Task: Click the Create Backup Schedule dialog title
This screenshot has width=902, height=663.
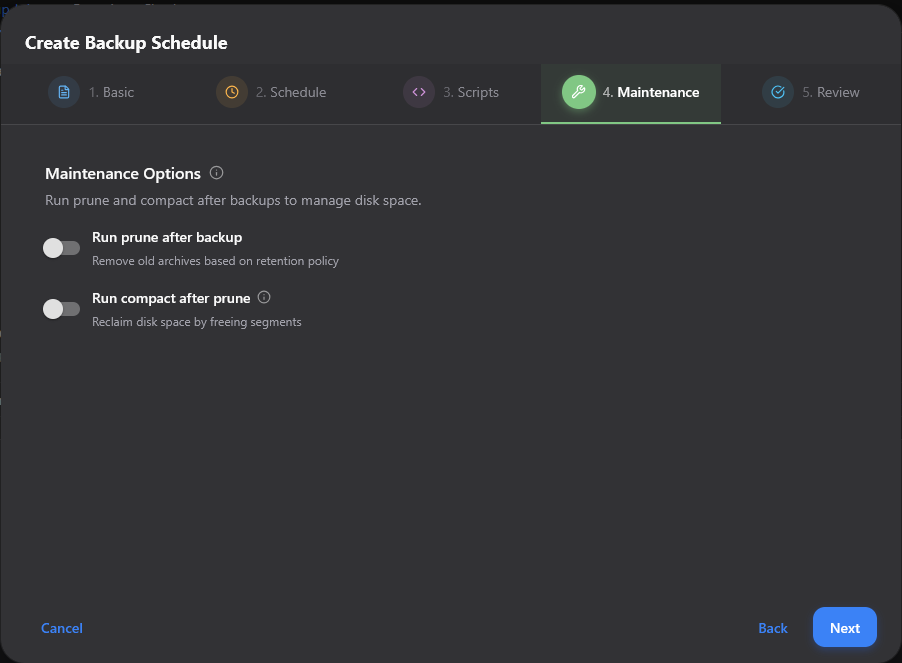Action: [126, 43]
